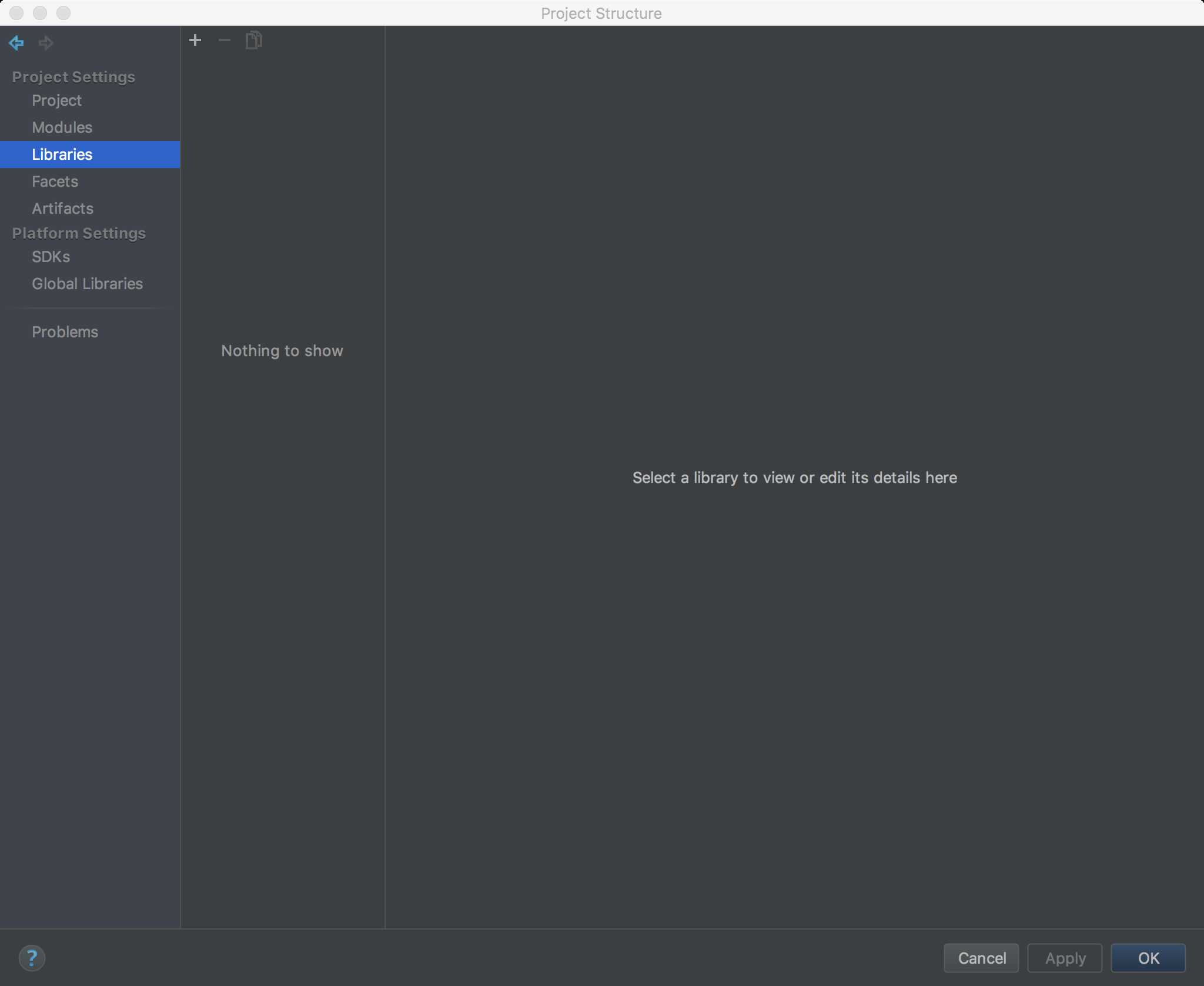Select SDKs under Platform Settings
The height and width of the screenshot is (986, 1204).
pos(50,258)
